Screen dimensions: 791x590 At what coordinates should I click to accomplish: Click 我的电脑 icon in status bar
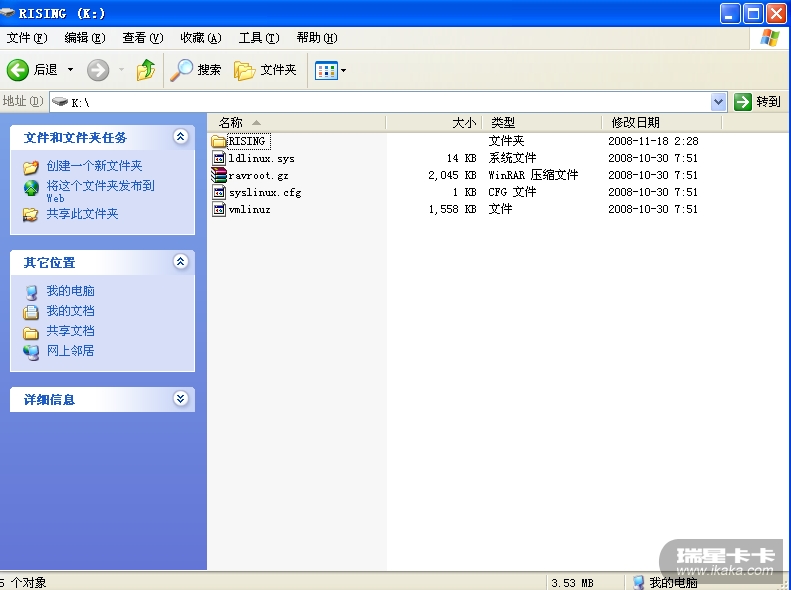638,582
